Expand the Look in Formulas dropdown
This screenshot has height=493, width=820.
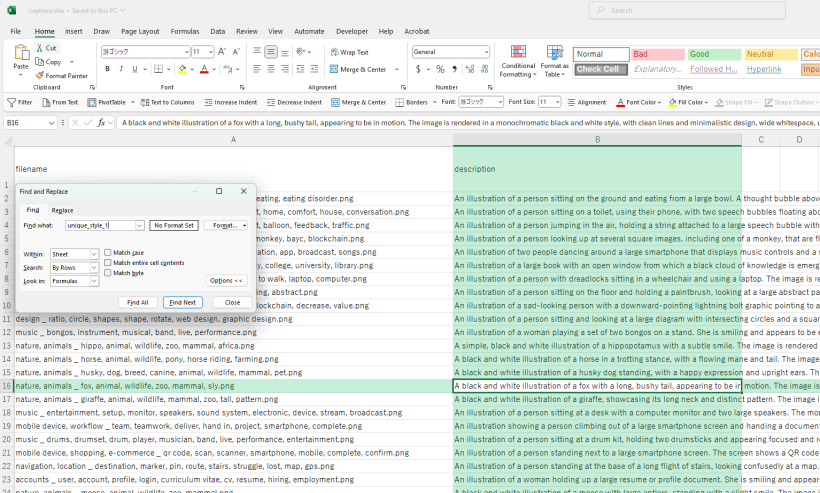click(74, 281)
